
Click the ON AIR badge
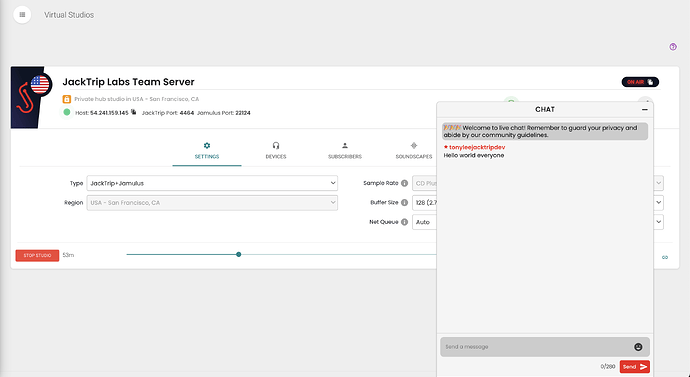pyautogui.click(x=640, y=82)
